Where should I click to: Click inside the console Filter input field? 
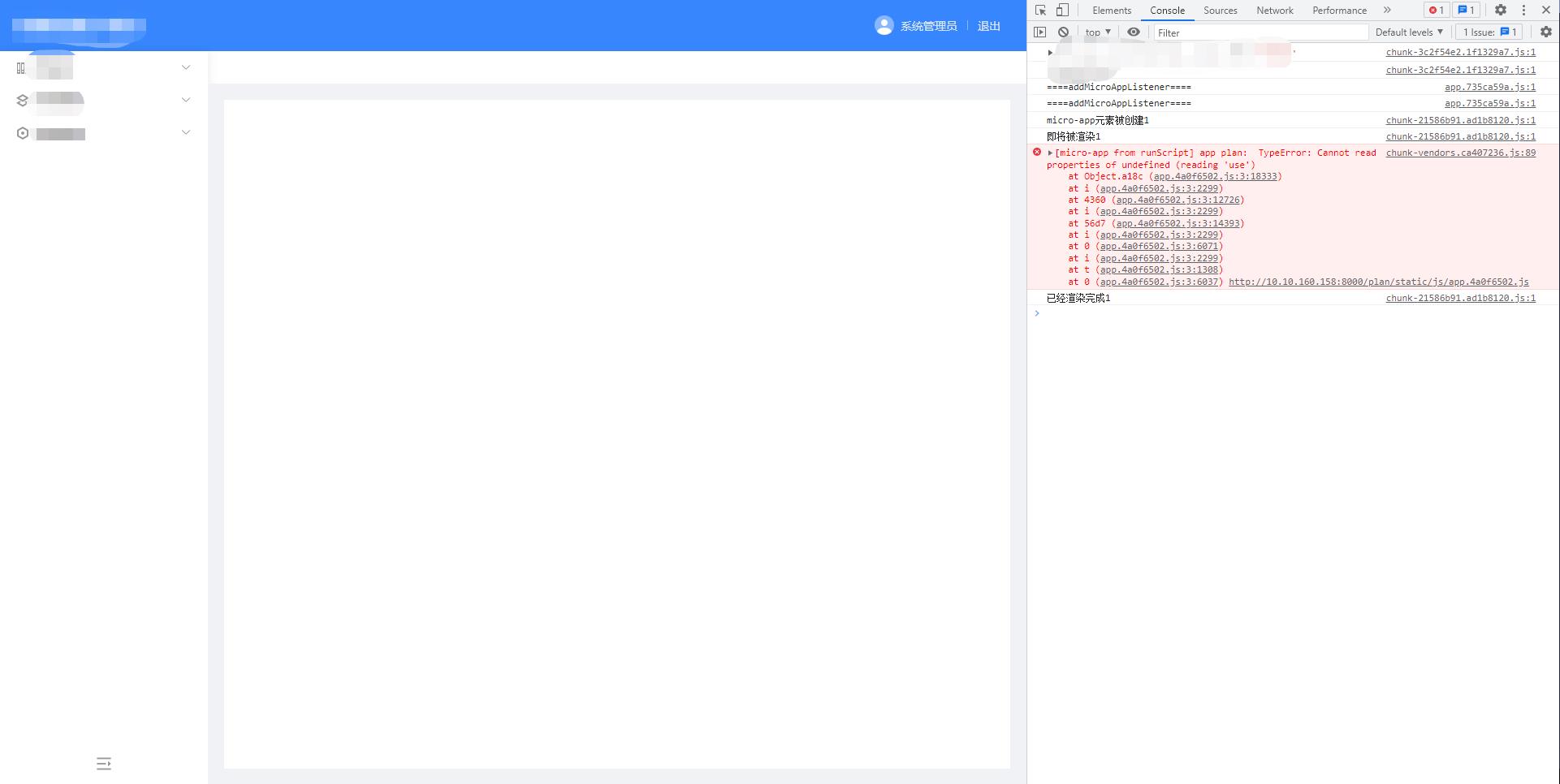coord(1259,32)
